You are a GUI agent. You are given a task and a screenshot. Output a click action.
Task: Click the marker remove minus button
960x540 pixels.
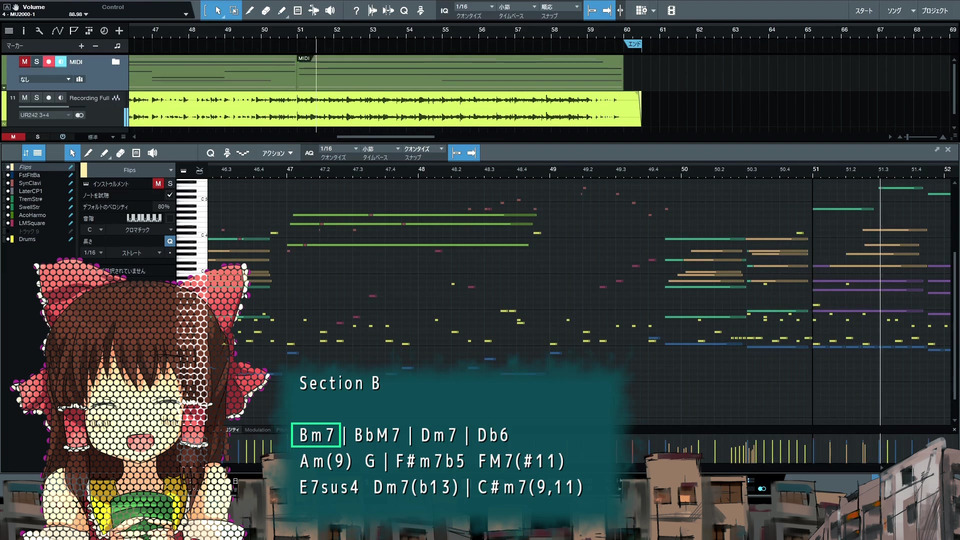click(96, 46)
